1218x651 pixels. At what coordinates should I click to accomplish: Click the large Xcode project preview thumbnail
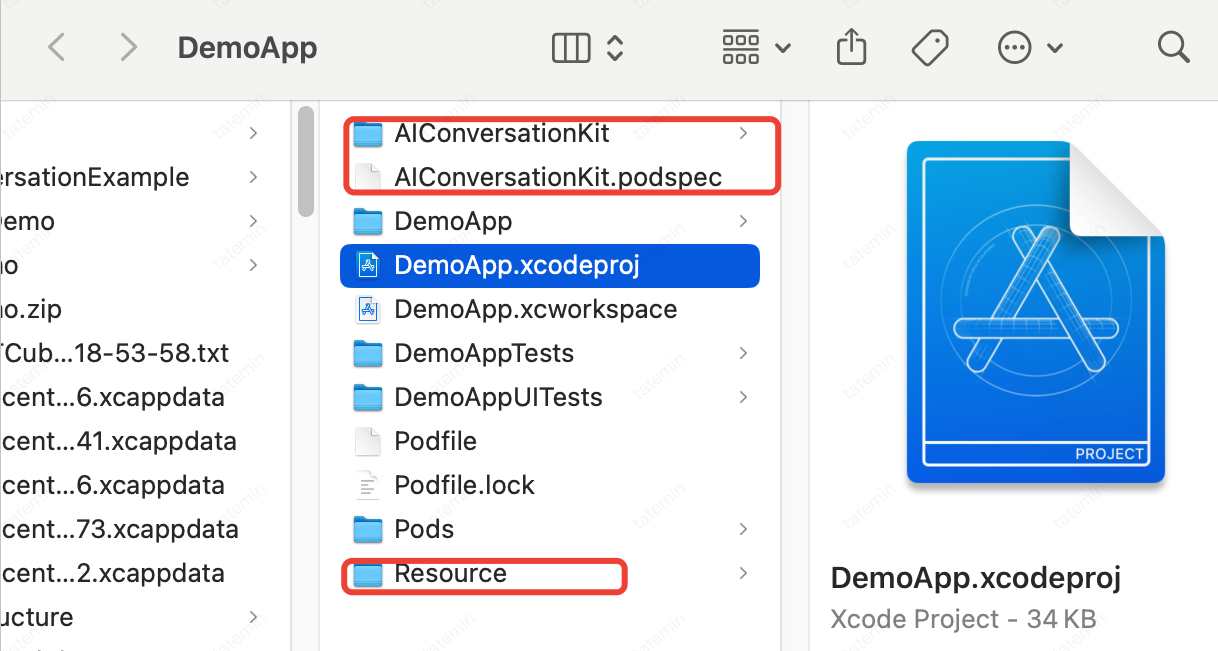pos(1035,312)
